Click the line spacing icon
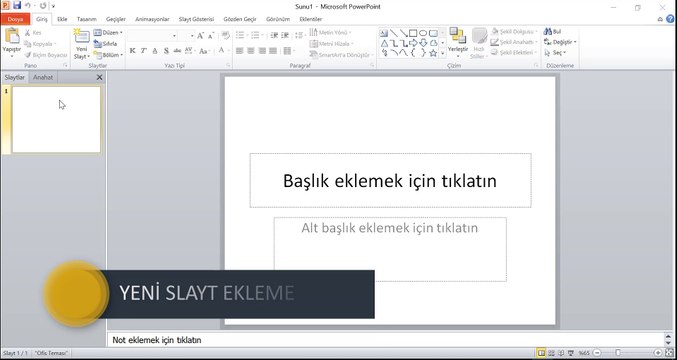The width and height of the screenshot is (677, 360). (x=299, y=35)
